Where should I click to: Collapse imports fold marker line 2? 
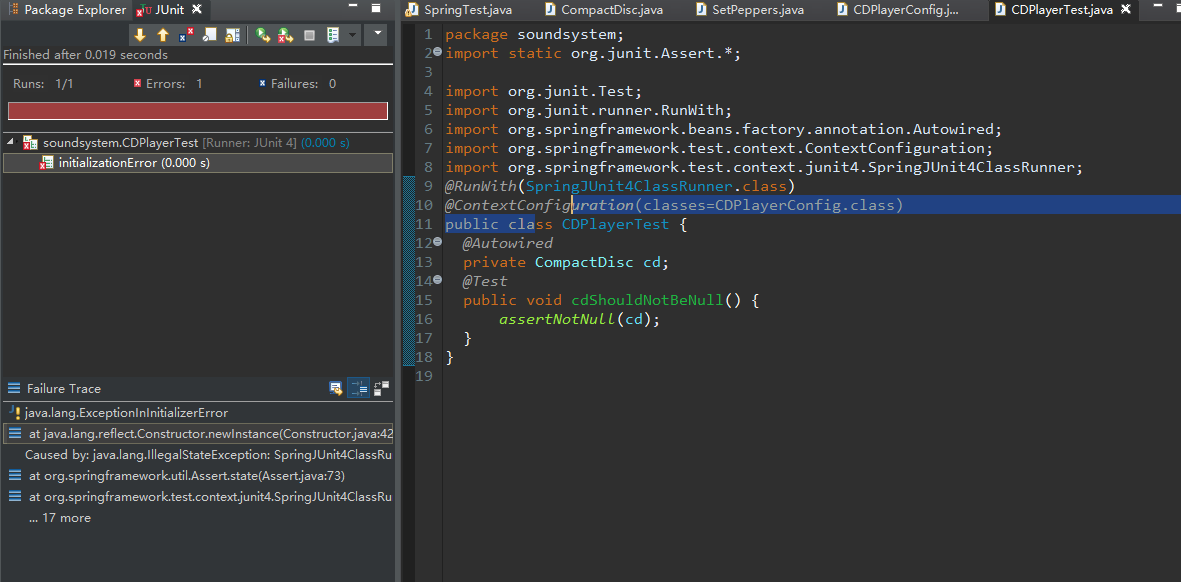pos(438,52)
